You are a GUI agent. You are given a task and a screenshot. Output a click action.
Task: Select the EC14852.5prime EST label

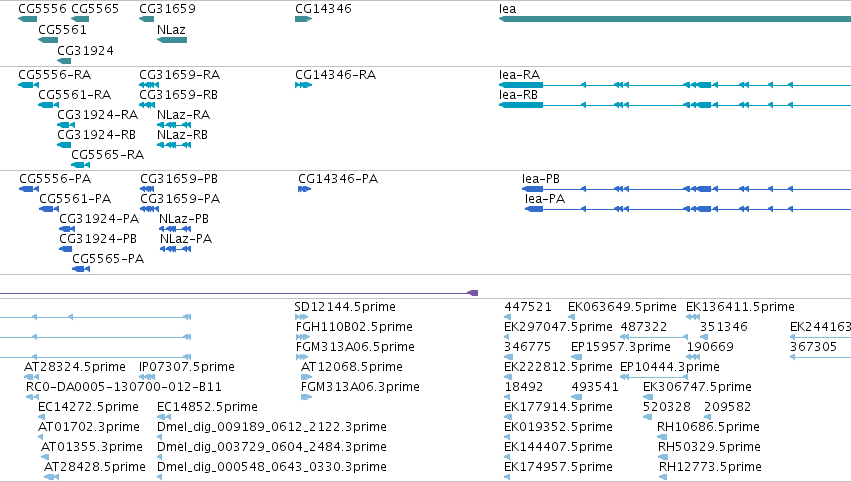207,407
